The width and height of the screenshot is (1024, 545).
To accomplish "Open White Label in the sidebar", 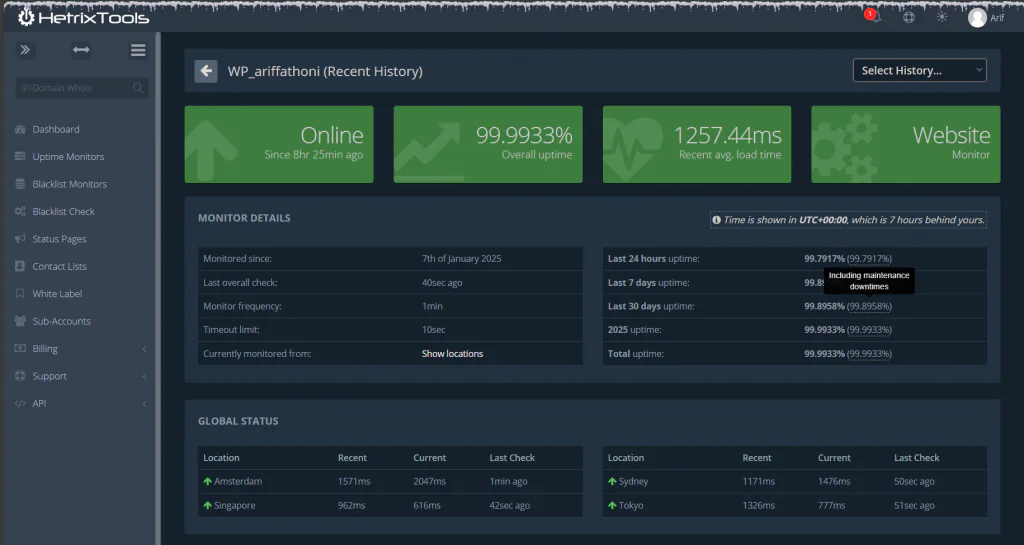I will coord(57,294).
